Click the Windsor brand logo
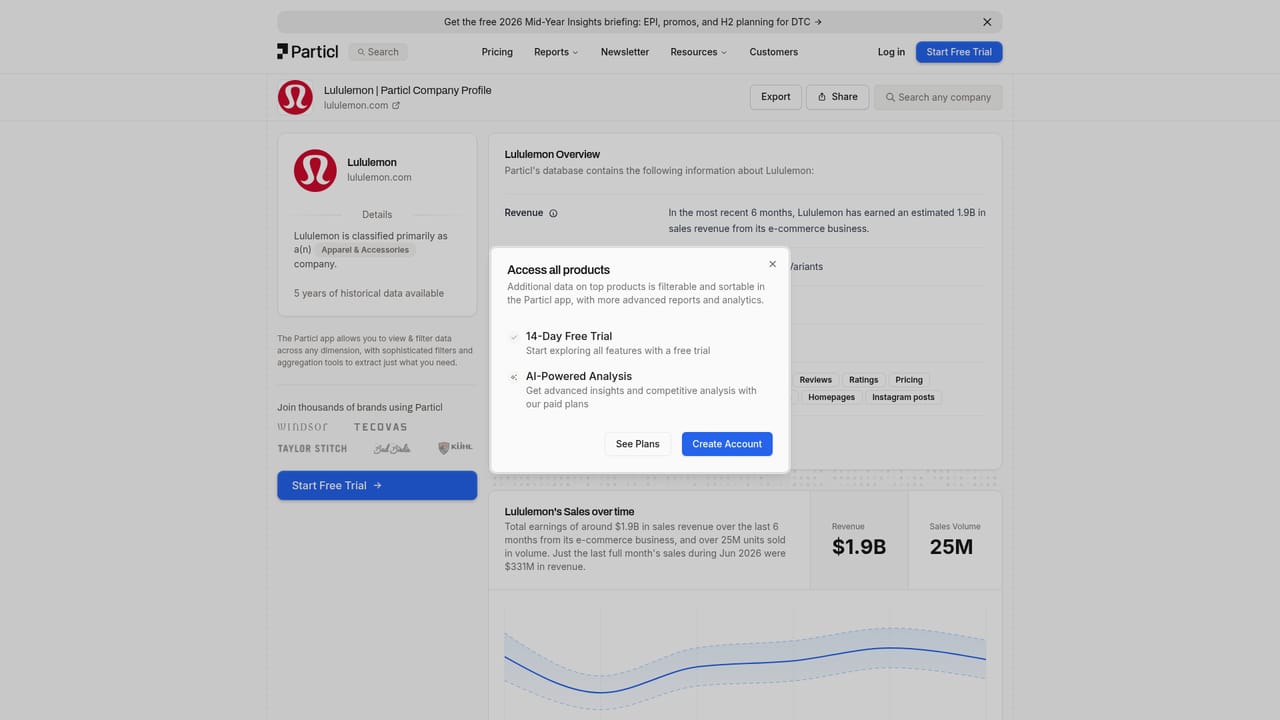Image resolution: width=1280 pixels, height=720 pixels. pos(303,427)
